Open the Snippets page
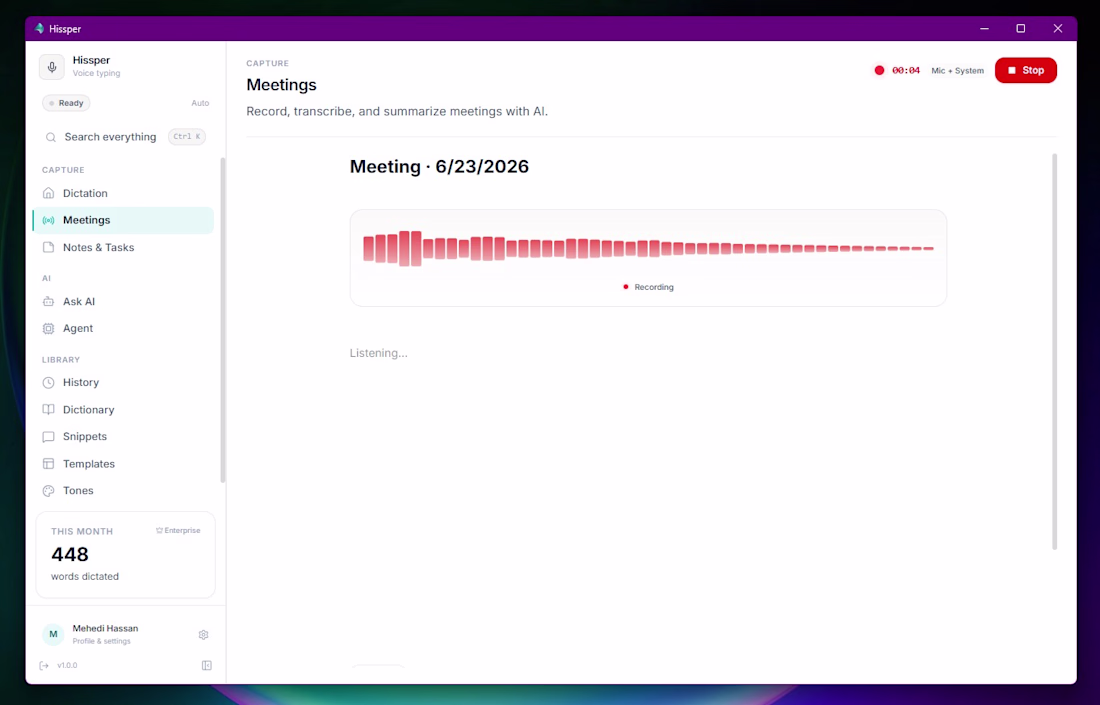Viewport: 1100px width, 705px height. pyautogui.click(x=123, y=436)
